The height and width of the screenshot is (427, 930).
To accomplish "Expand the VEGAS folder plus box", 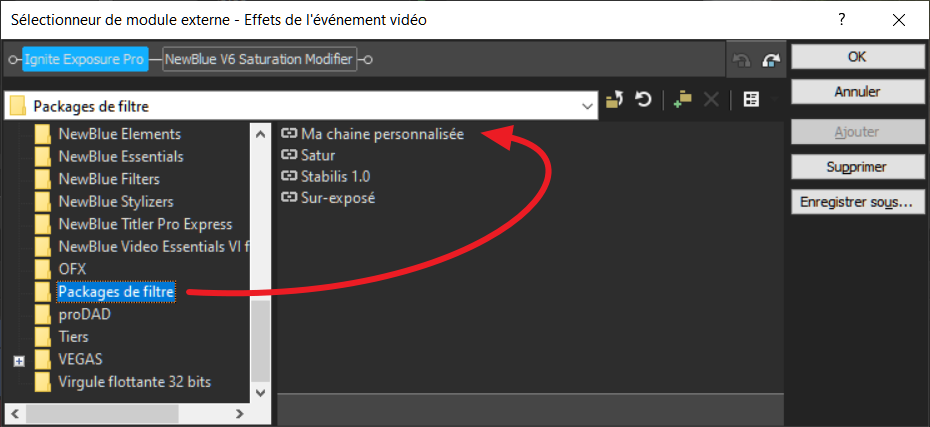I will [19, 361].
